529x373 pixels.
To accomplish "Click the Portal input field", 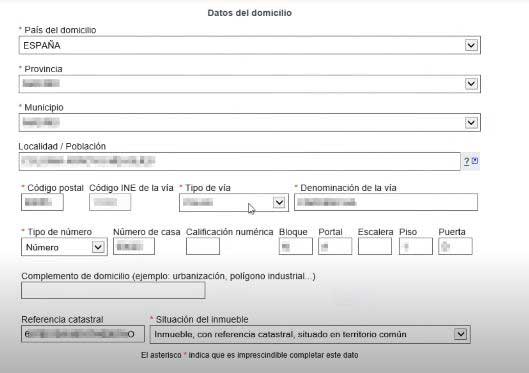I will [x=335, y=246].
